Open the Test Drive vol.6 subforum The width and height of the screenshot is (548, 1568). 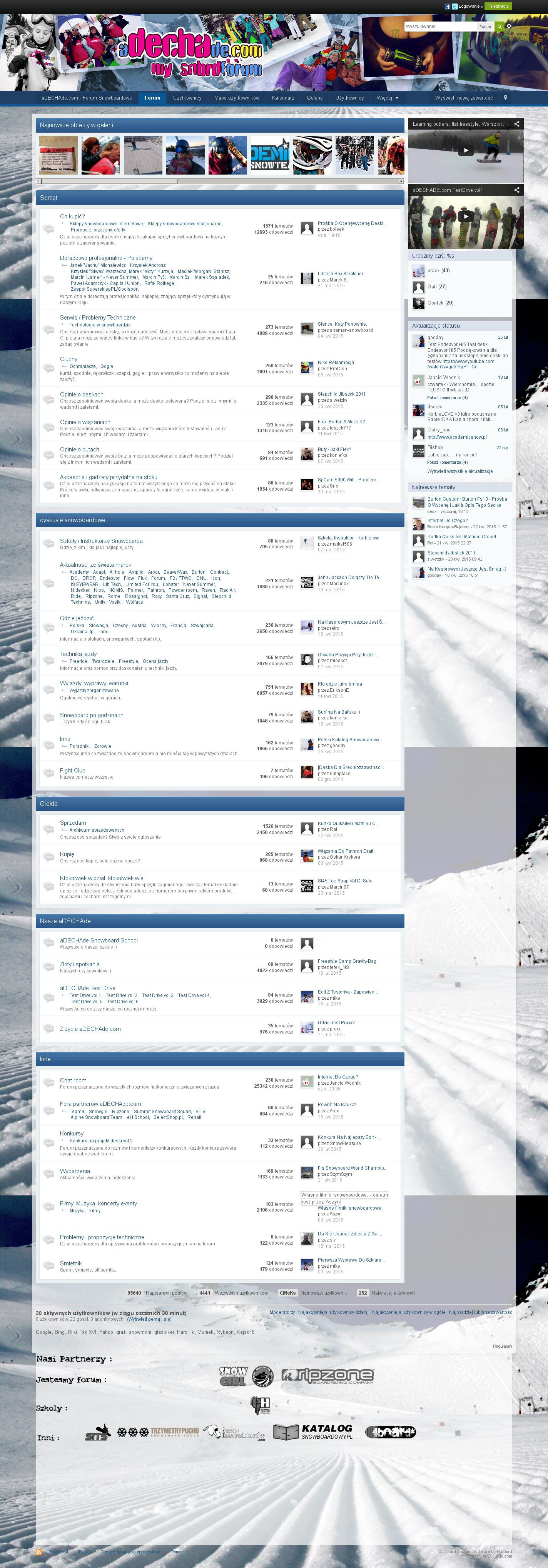tap(122, 1002)
